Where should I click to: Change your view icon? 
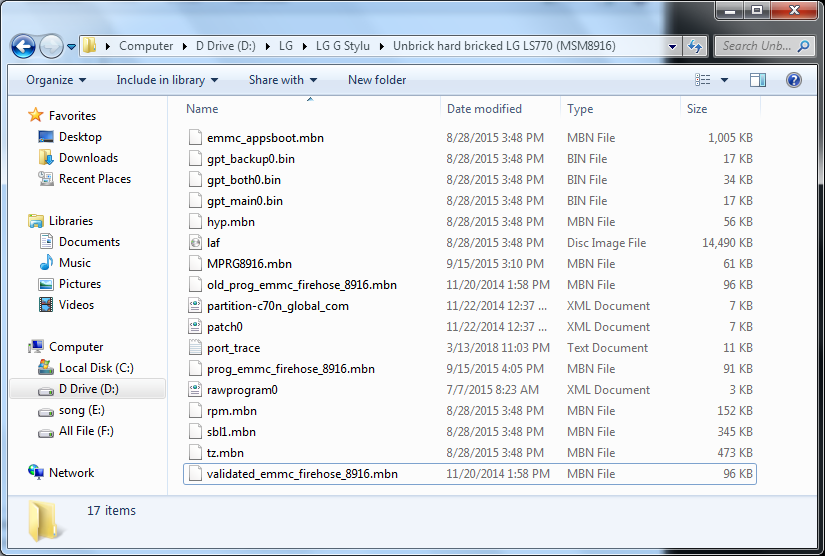click(x=702, y=80)
